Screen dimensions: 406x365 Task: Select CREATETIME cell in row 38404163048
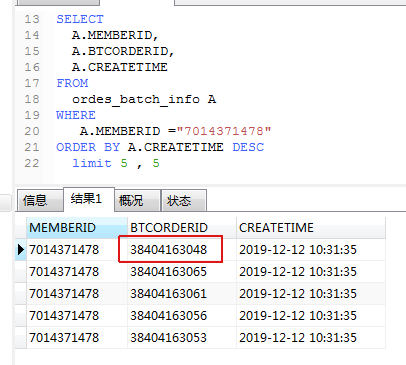point(311,250)
